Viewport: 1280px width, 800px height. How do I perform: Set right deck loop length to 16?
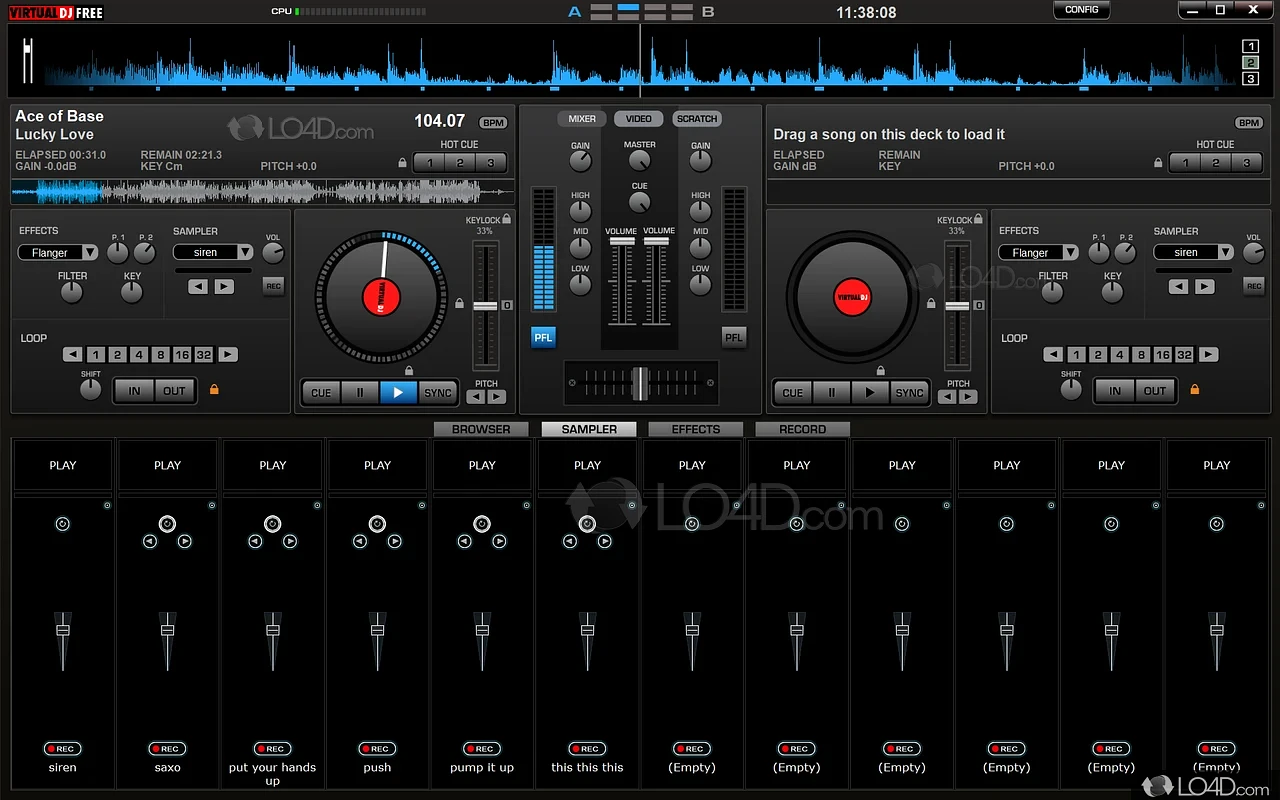(x=1163, y=355)
